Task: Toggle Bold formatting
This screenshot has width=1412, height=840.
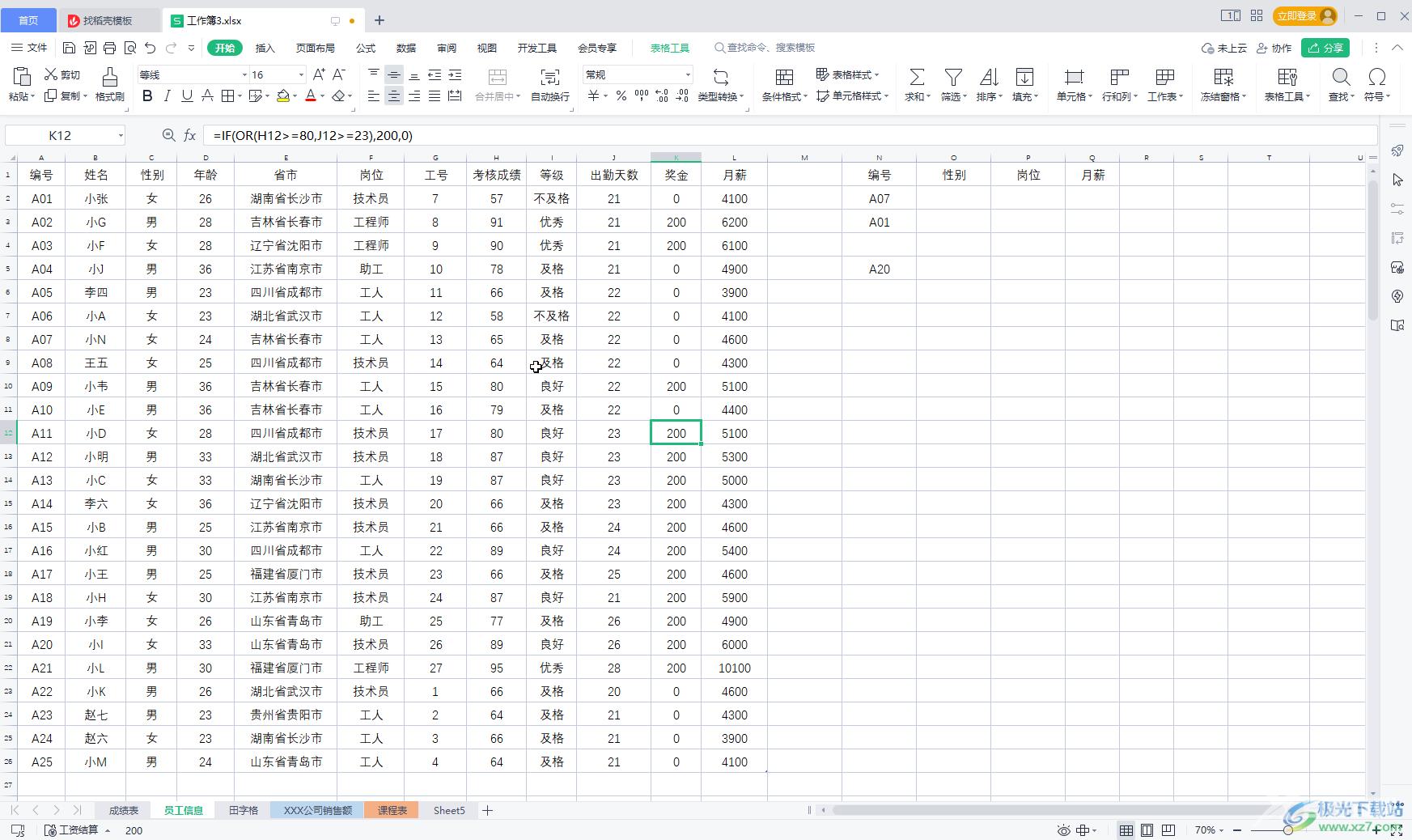Action: 147,95
